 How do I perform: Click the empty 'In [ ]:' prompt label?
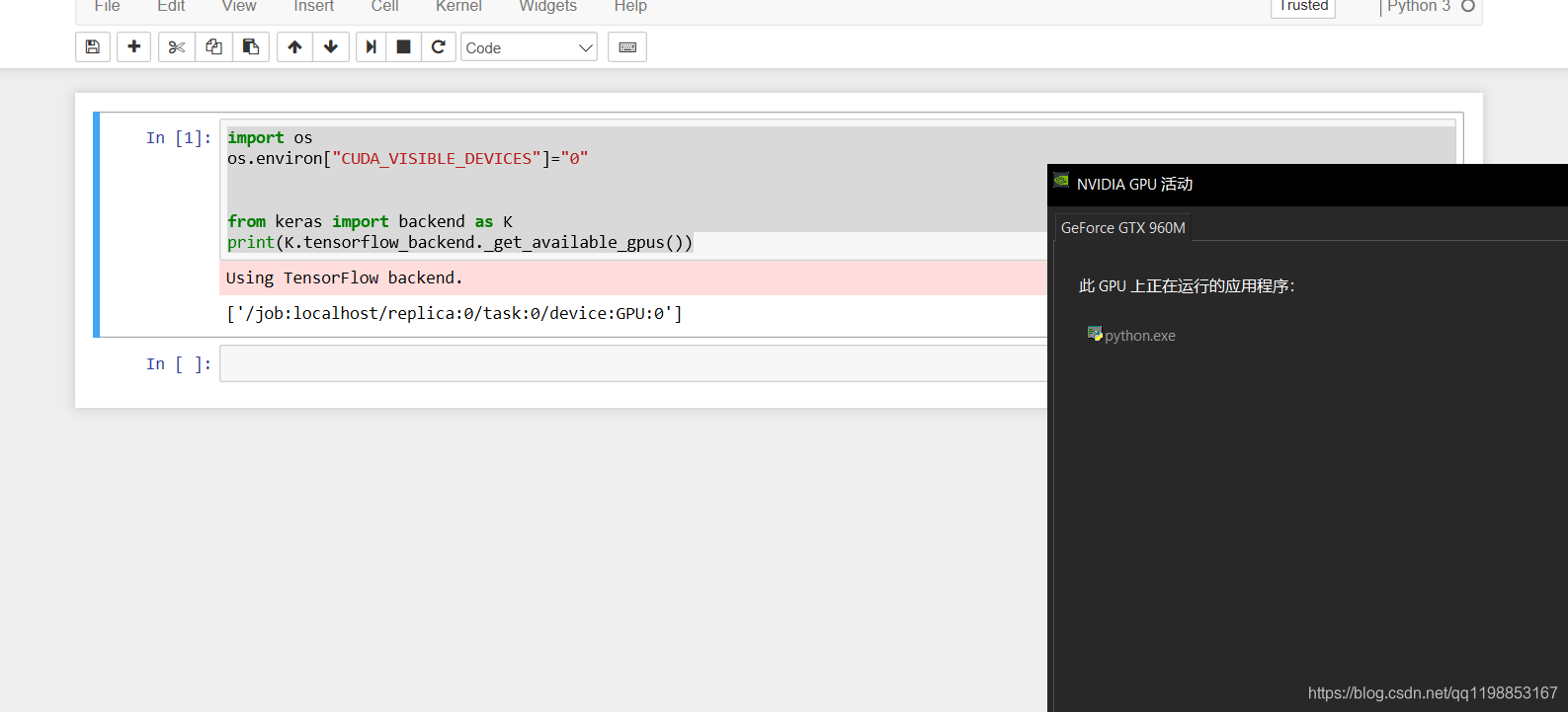coord(179,364)
